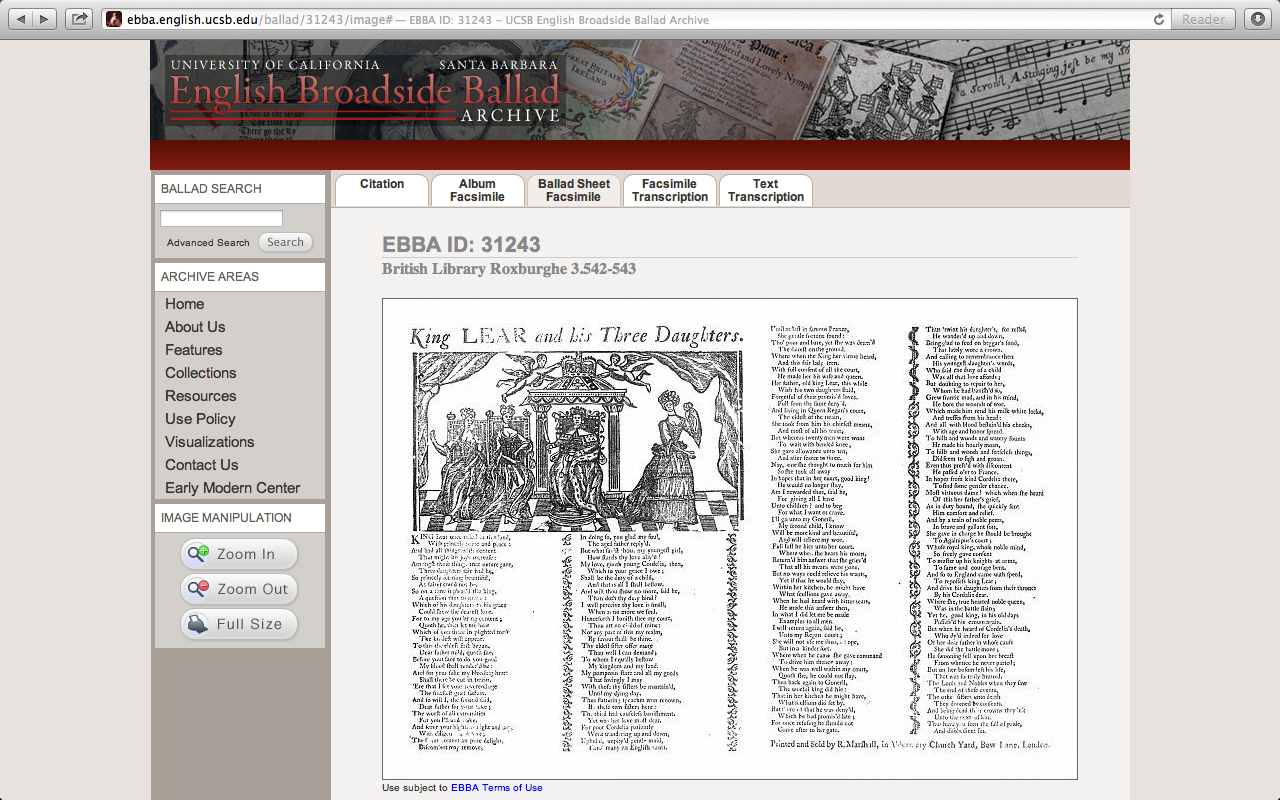The image size is (1280, 800).
Task: Open the Resources link
Action: click(x=201, y=396)
